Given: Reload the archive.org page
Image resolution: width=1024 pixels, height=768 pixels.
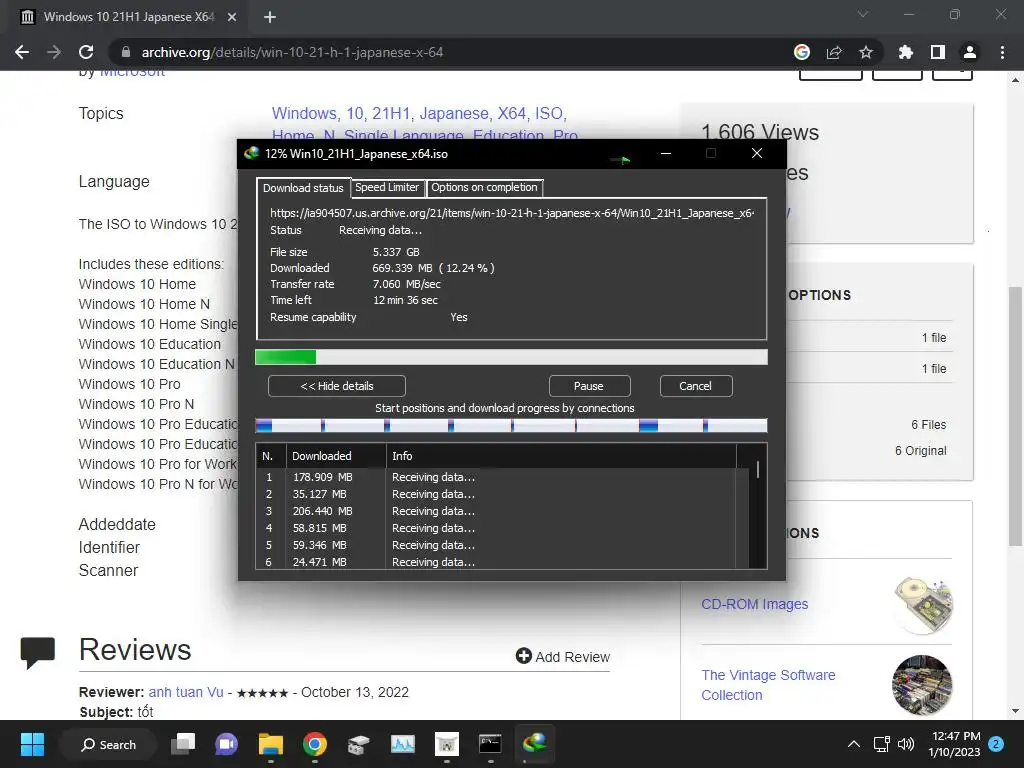Looking at the screenshot, I should click(x=86, y=52).
